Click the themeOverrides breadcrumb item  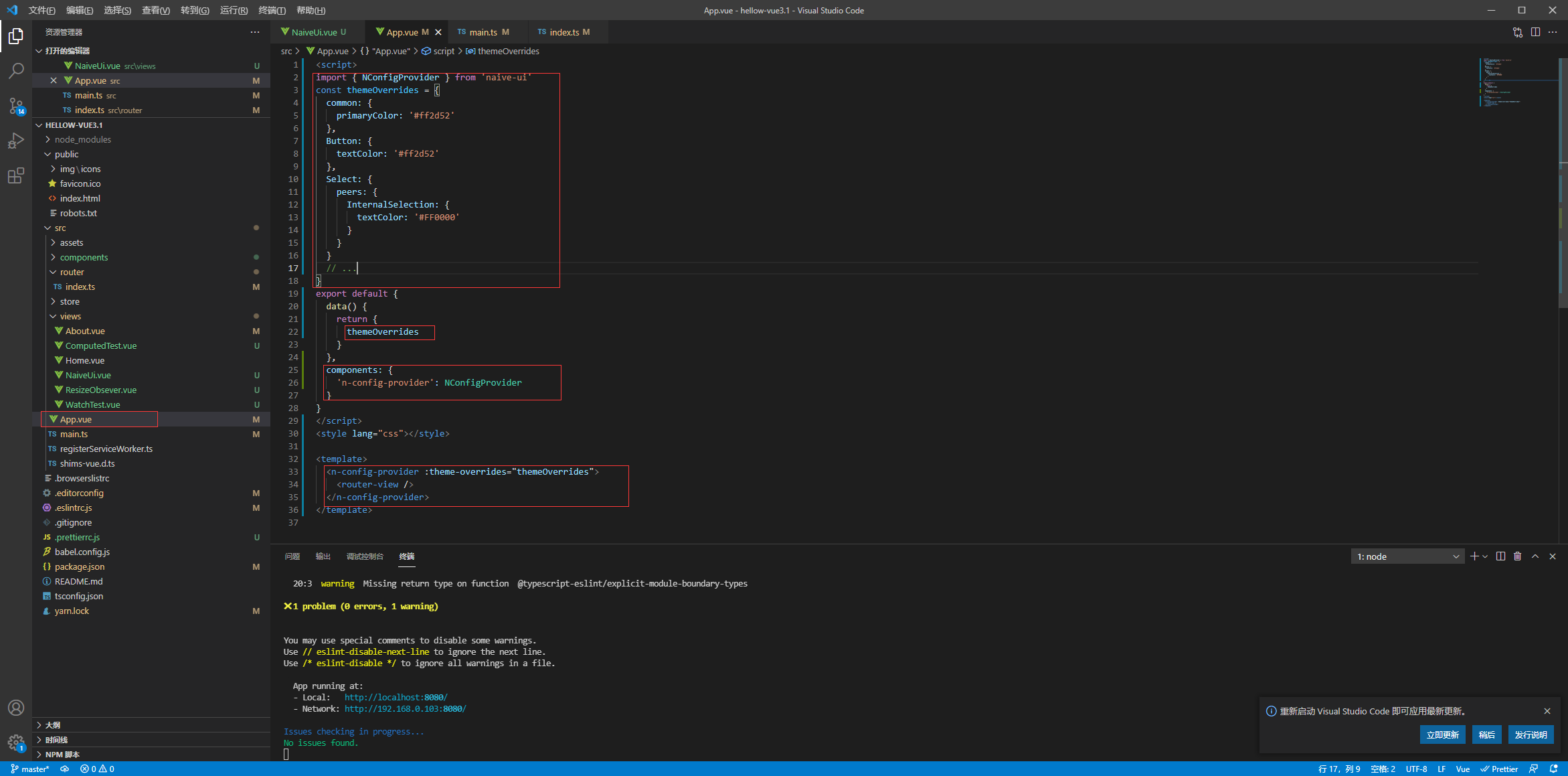tap(503, 51)
